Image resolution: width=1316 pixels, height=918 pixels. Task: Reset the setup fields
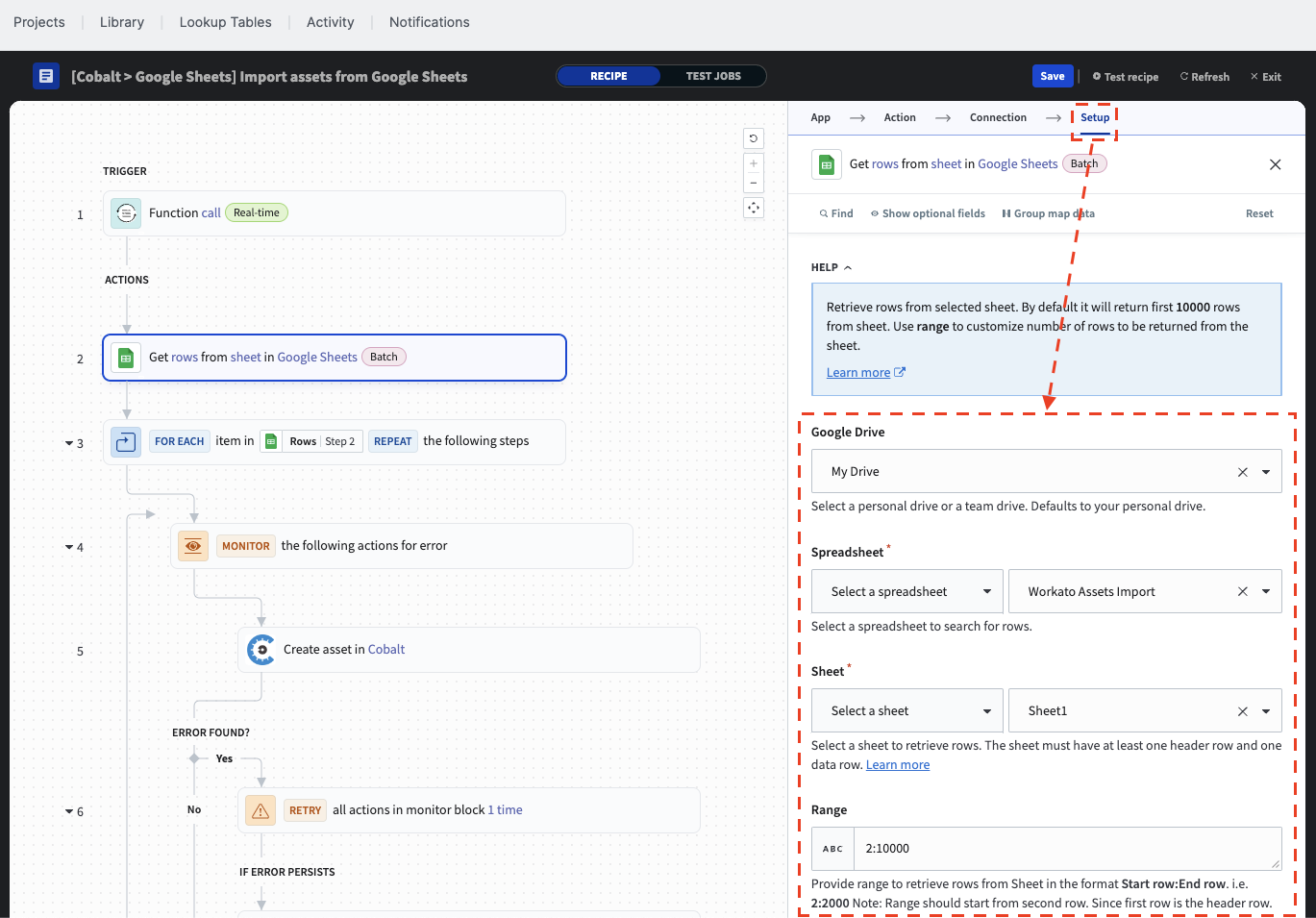point(1259,213)
